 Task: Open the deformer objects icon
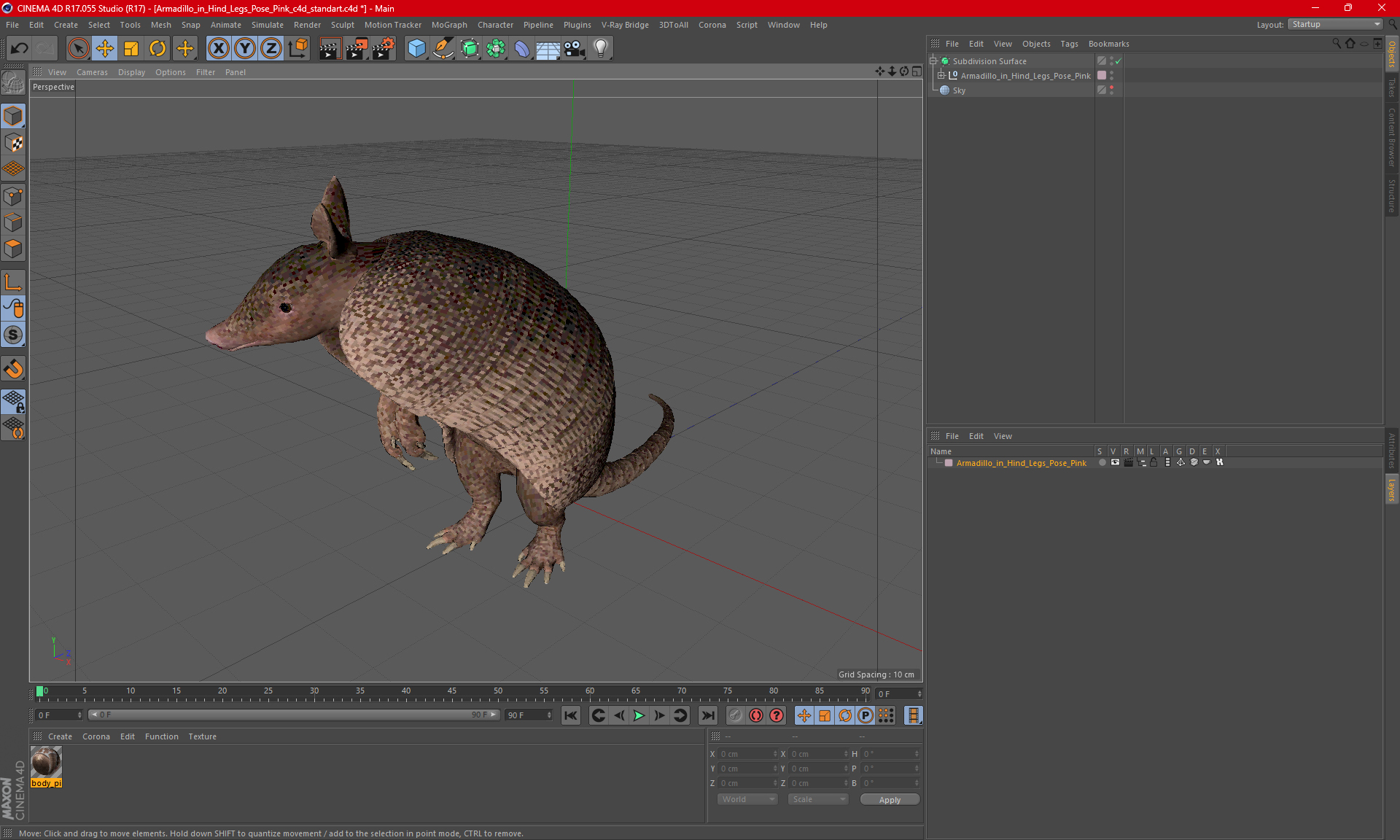click(522, 49)
